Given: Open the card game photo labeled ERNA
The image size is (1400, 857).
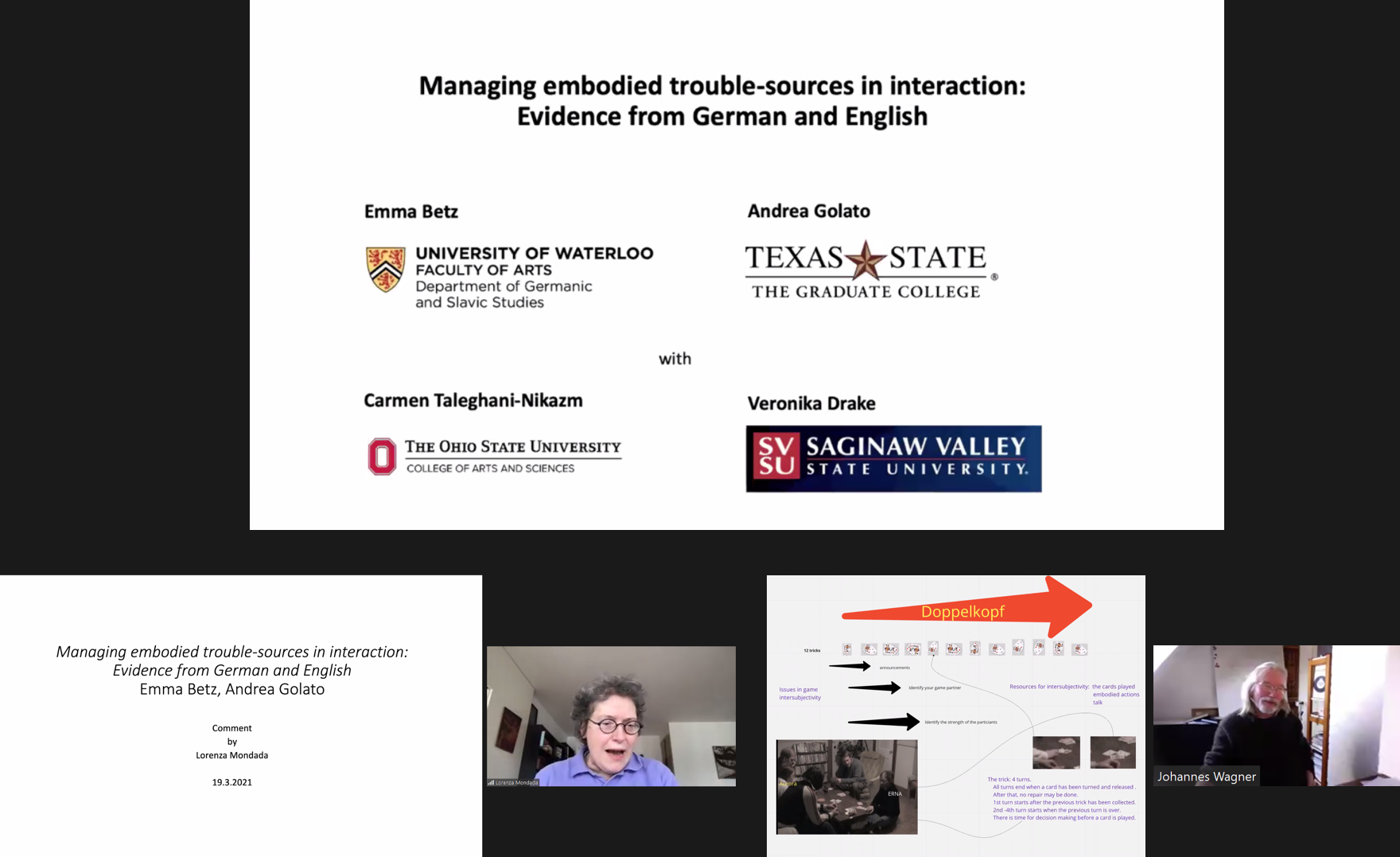Looking at the screenshot, I should click(846, 786).
